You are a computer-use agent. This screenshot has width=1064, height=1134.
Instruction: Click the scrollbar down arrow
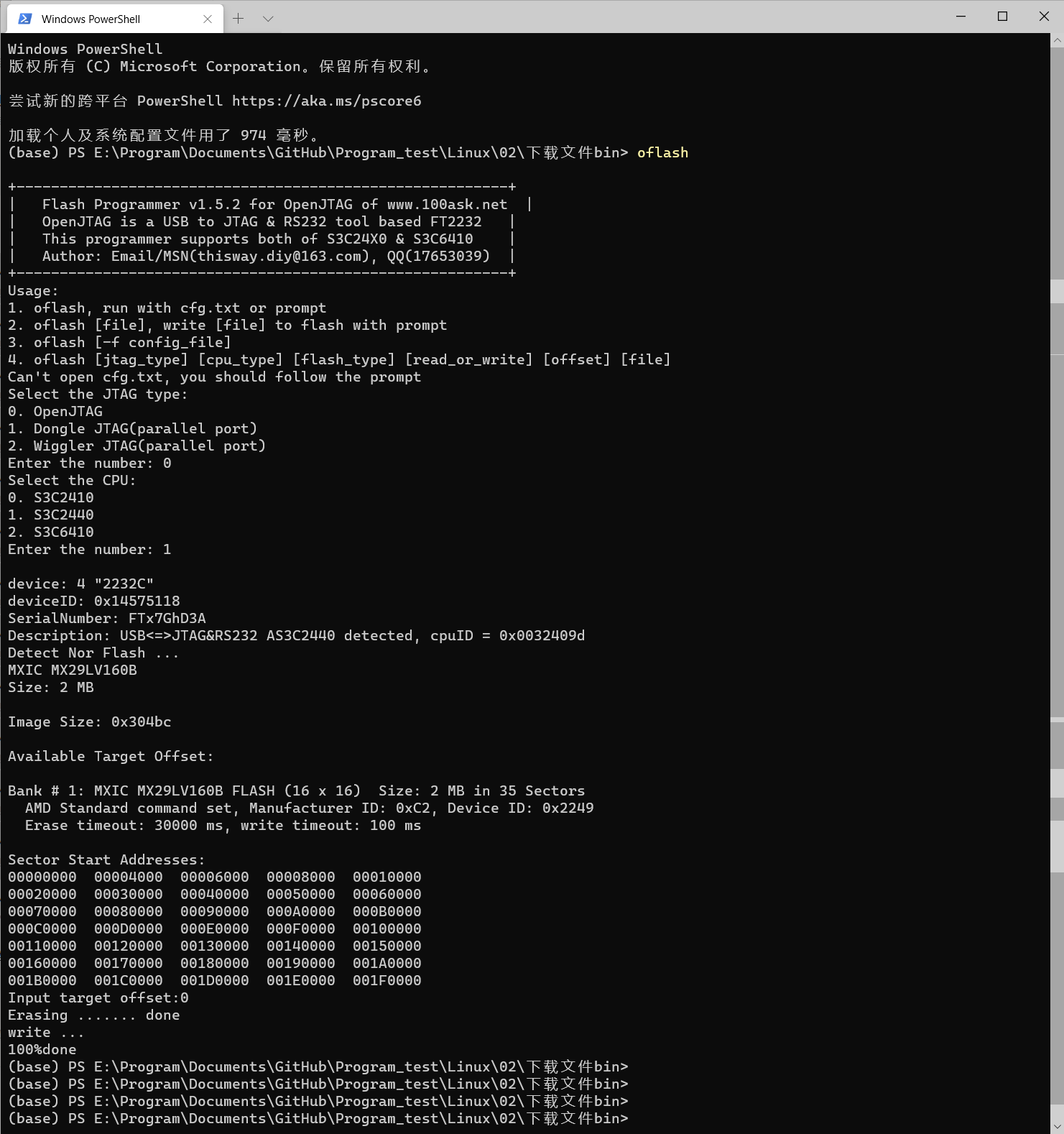click(1058, 1127)
